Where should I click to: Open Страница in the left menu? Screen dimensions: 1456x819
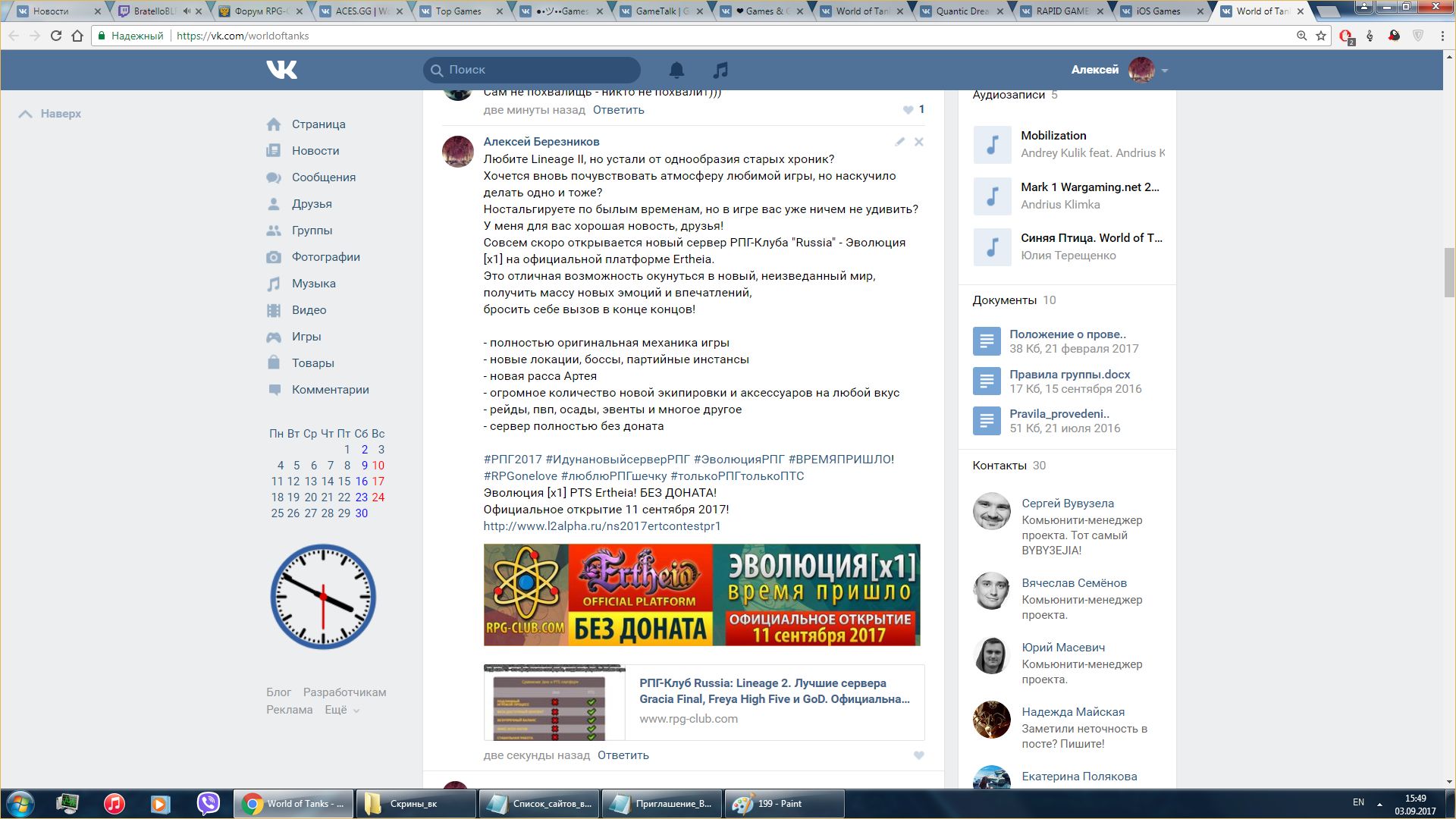pyautogui.click(x=318, y=124)
